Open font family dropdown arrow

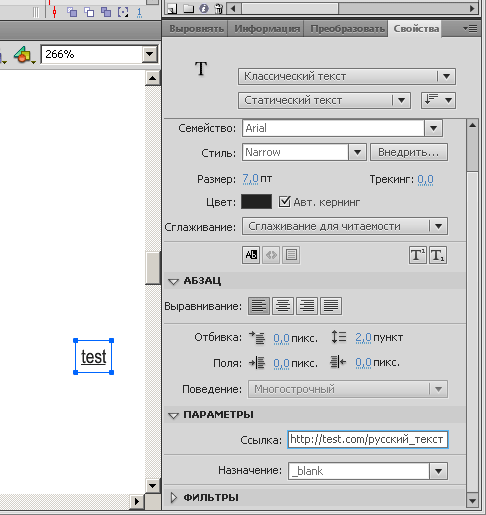tap(433, 128)
